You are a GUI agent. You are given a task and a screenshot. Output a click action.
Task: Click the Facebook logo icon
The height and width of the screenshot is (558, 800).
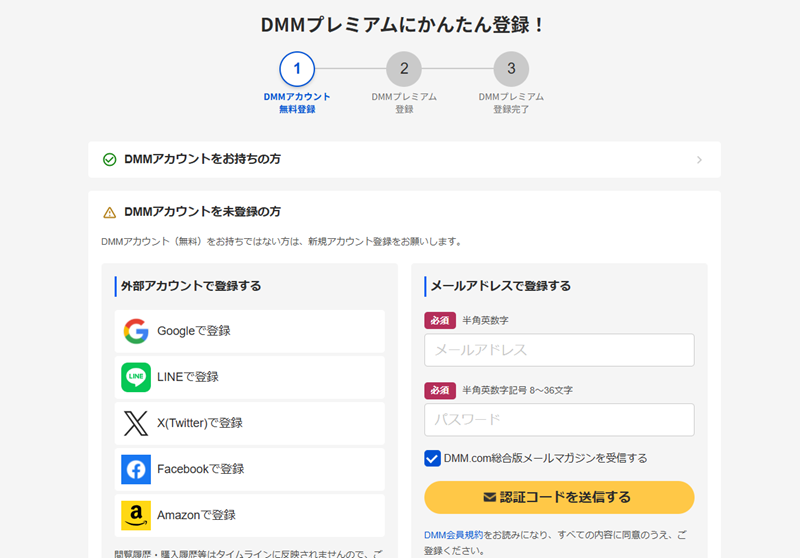[136, 469]
